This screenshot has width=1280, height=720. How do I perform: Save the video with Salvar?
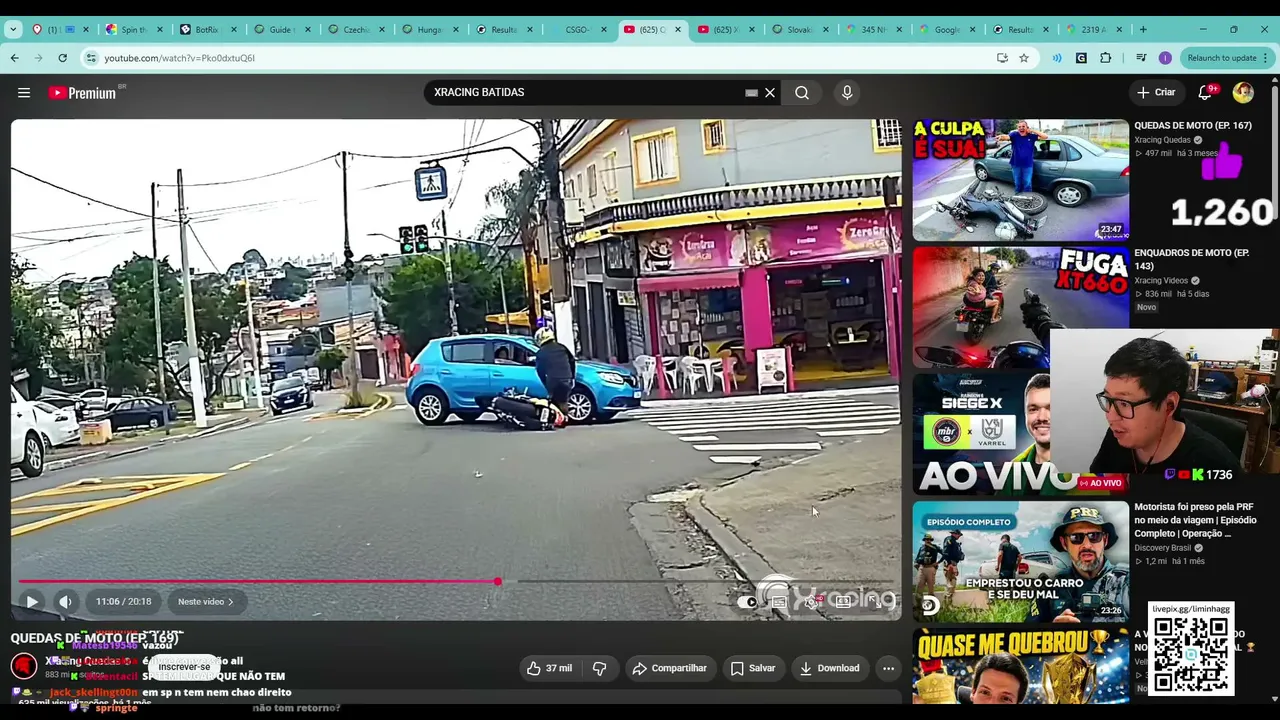pyautogui.click(x=753, y=668)
